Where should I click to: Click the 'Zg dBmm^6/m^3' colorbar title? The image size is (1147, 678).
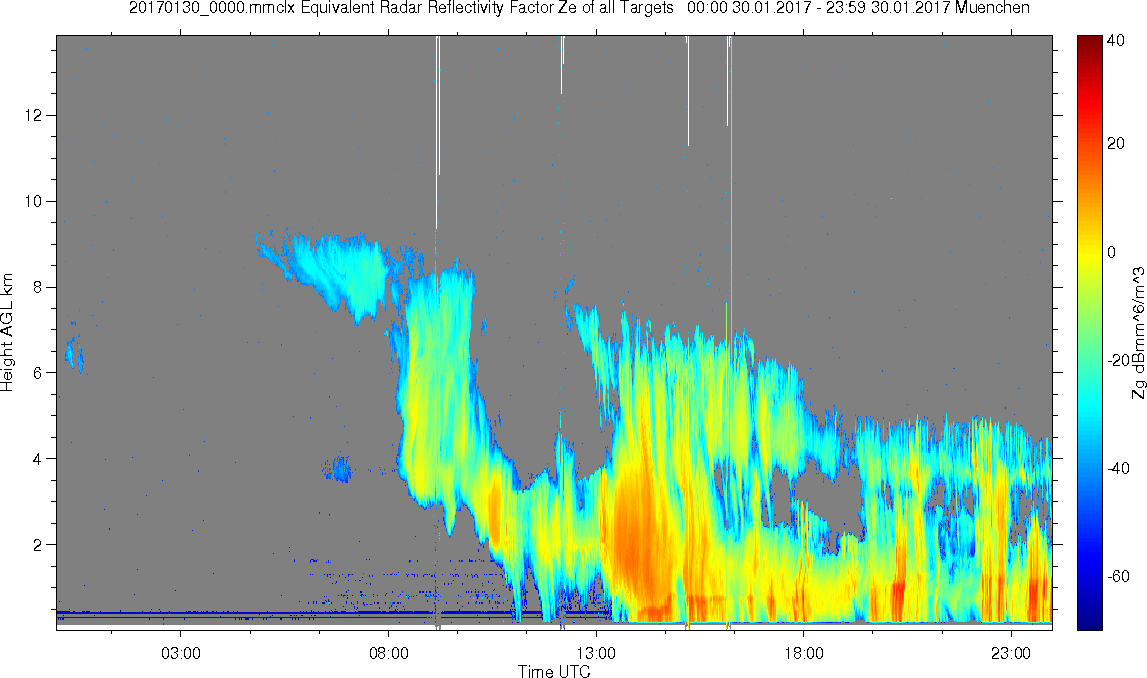(1138, 332)
